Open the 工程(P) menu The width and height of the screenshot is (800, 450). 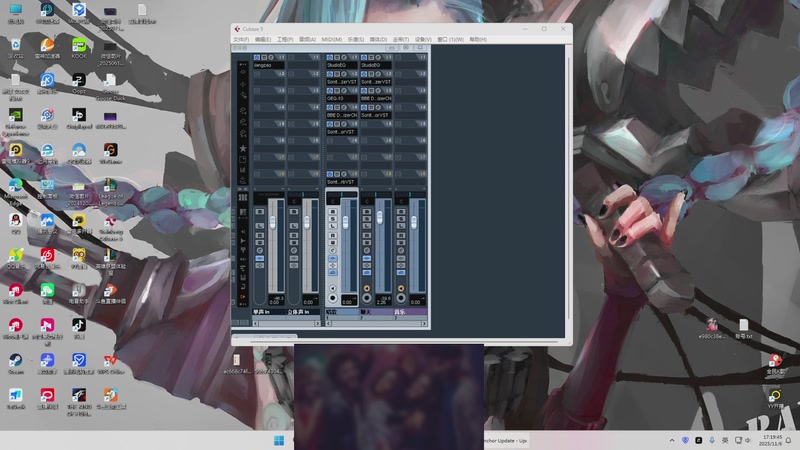pyautogui.click(x=285, y=39)
